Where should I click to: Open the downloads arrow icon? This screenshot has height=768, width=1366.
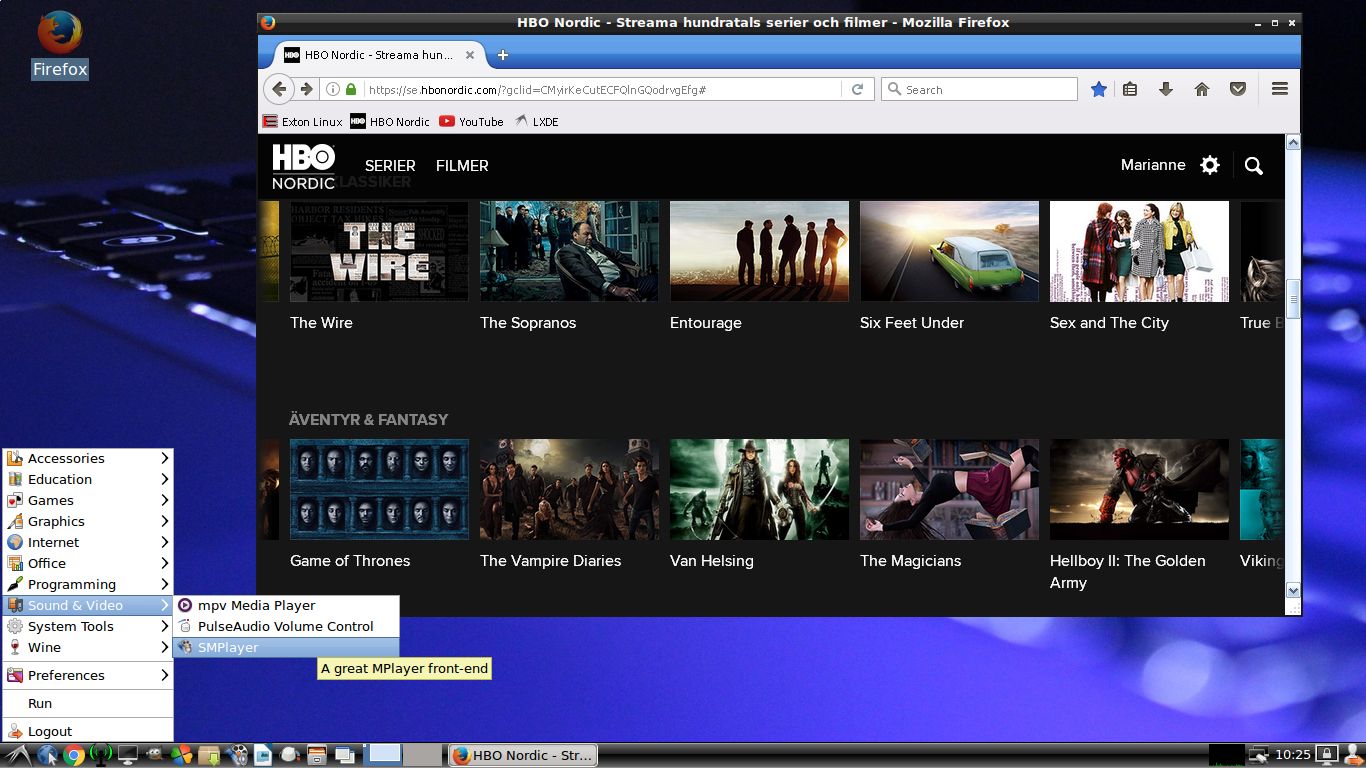tap(1165, 89)
